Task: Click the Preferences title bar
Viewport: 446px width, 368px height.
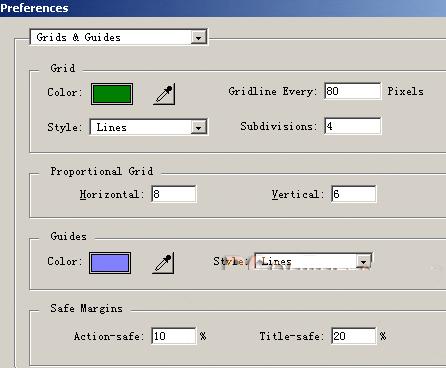Action: click(223, 8)
